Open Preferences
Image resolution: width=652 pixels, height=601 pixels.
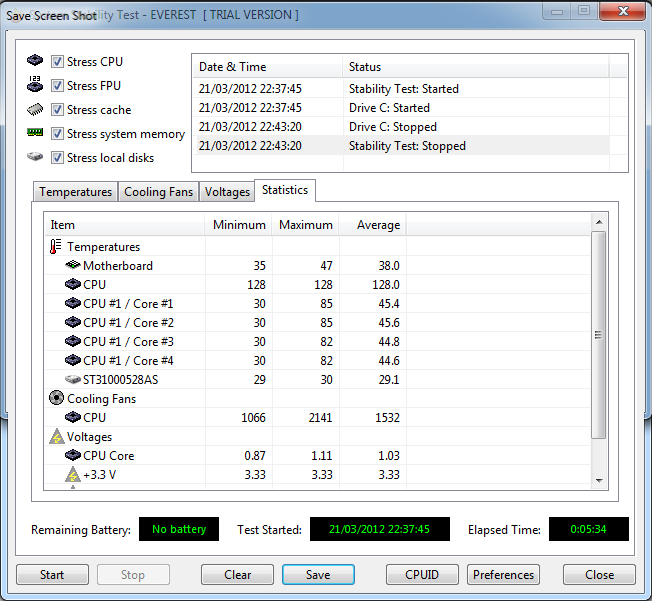tap(503, 575)
